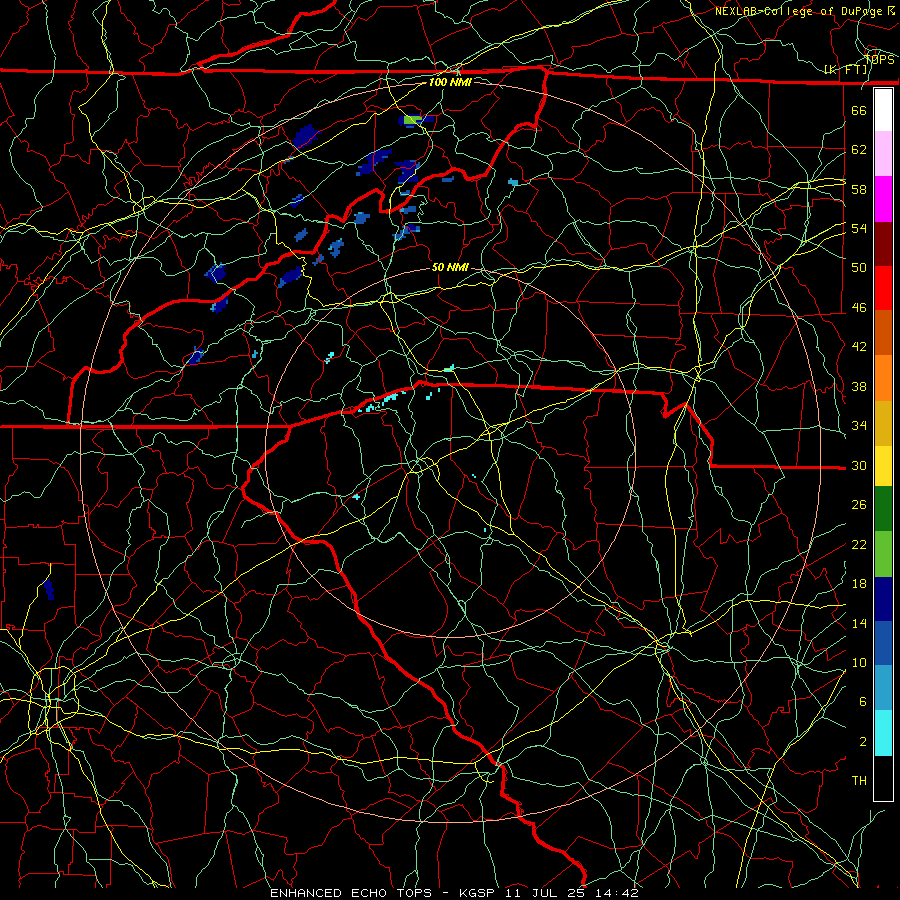900x900 pixels.
Task: Click the '100 NMI' range ring label
Action: pyautogui.click(x=450, y=82)
